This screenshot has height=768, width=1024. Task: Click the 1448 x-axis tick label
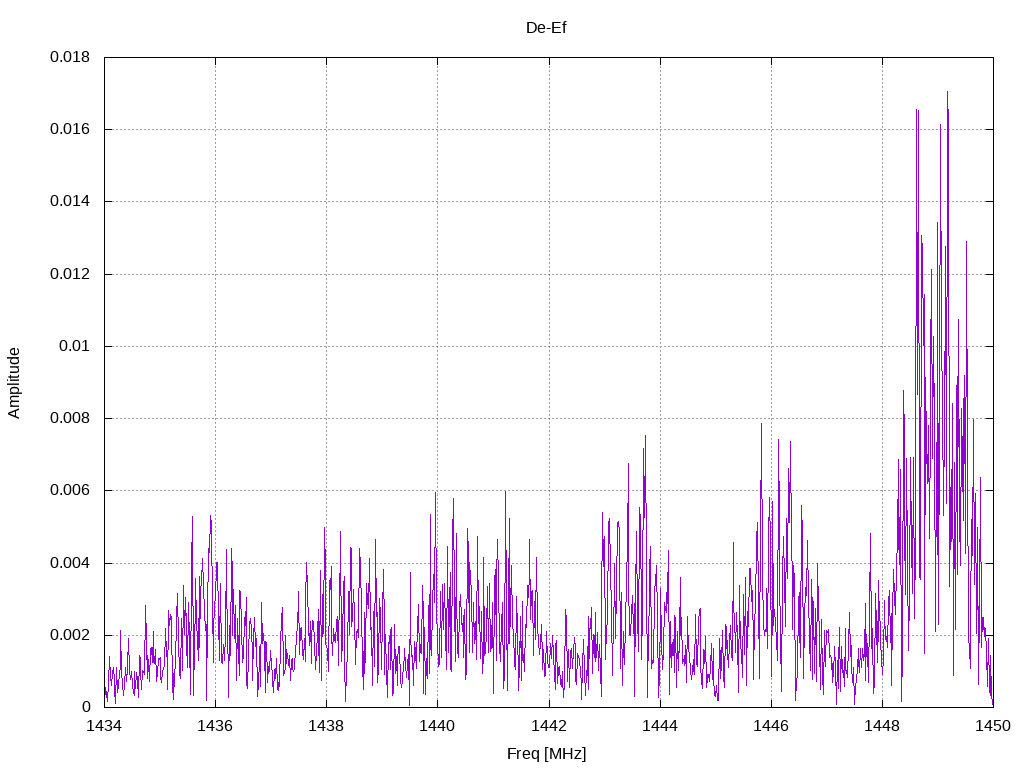coord(882,726)
